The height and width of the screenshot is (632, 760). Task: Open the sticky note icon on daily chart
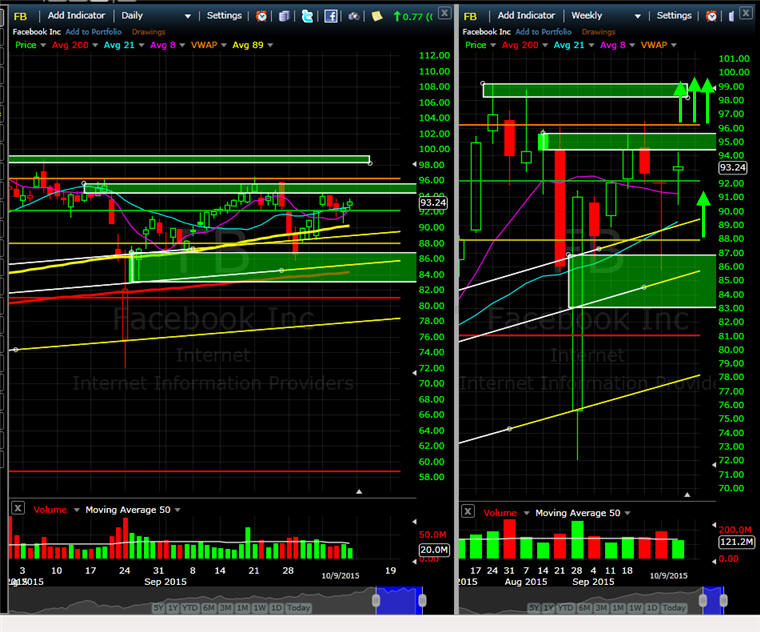click(377, 16)
